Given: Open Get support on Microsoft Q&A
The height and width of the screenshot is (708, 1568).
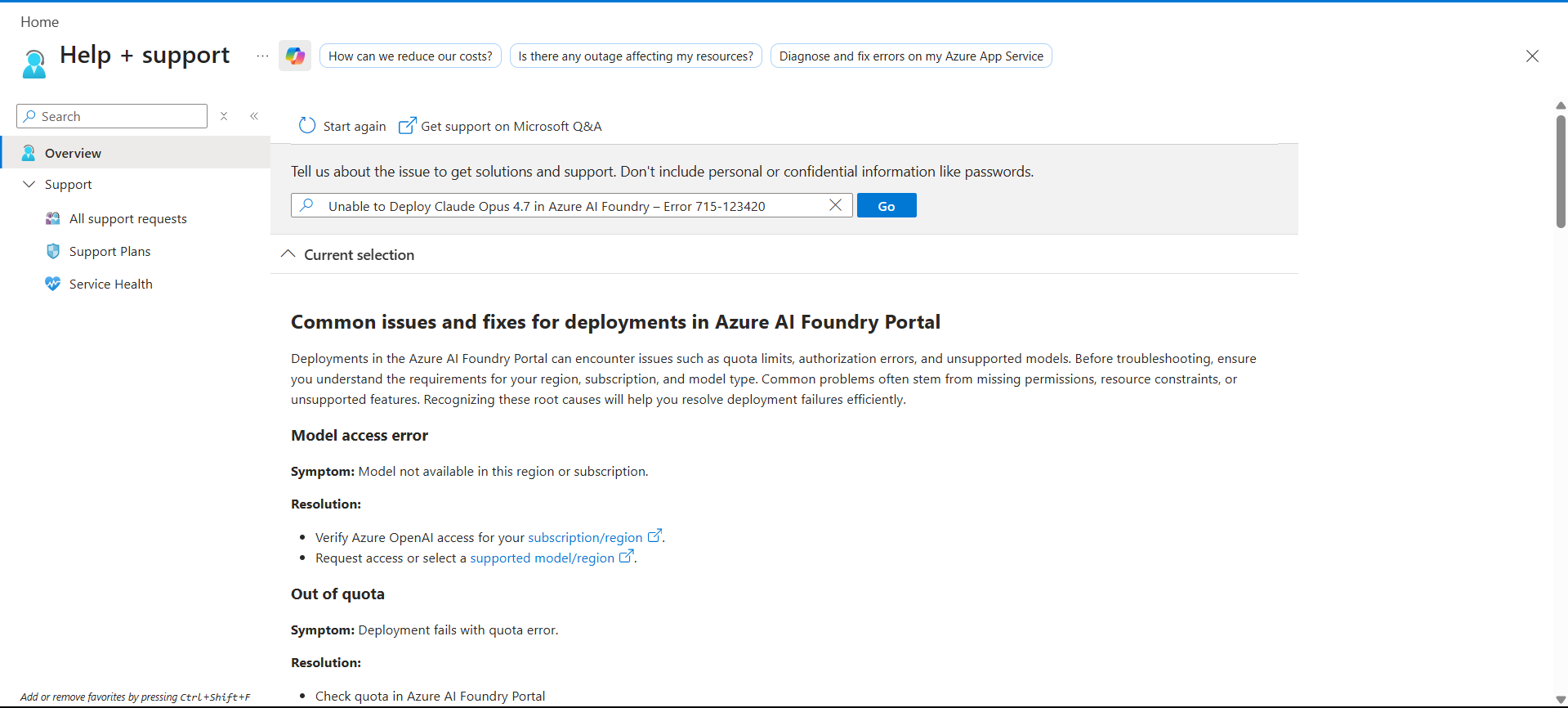Looking at the screenshot, I should [x=500, y=126].
